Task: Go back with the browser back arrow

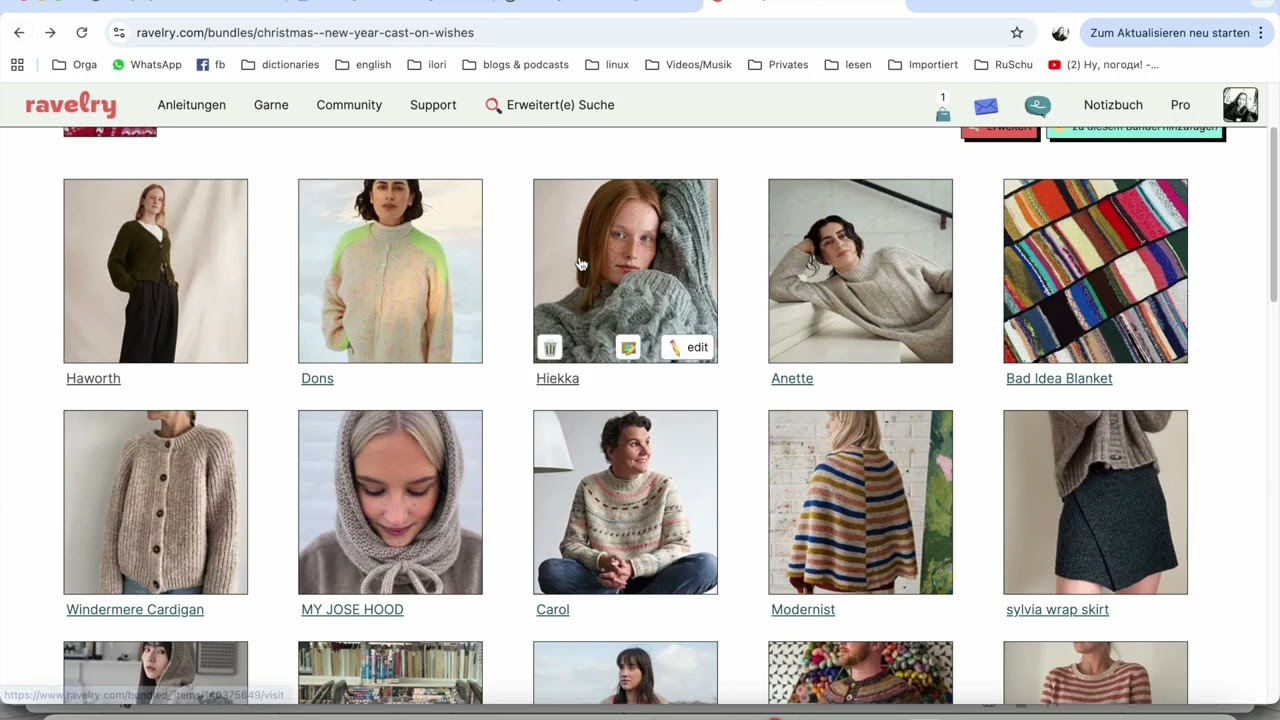Action: 19,33
